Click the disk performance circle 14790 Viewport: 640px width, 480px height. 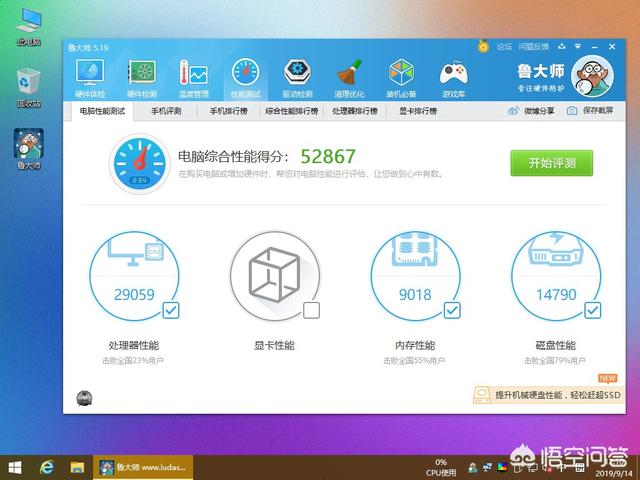coord(556,276)
